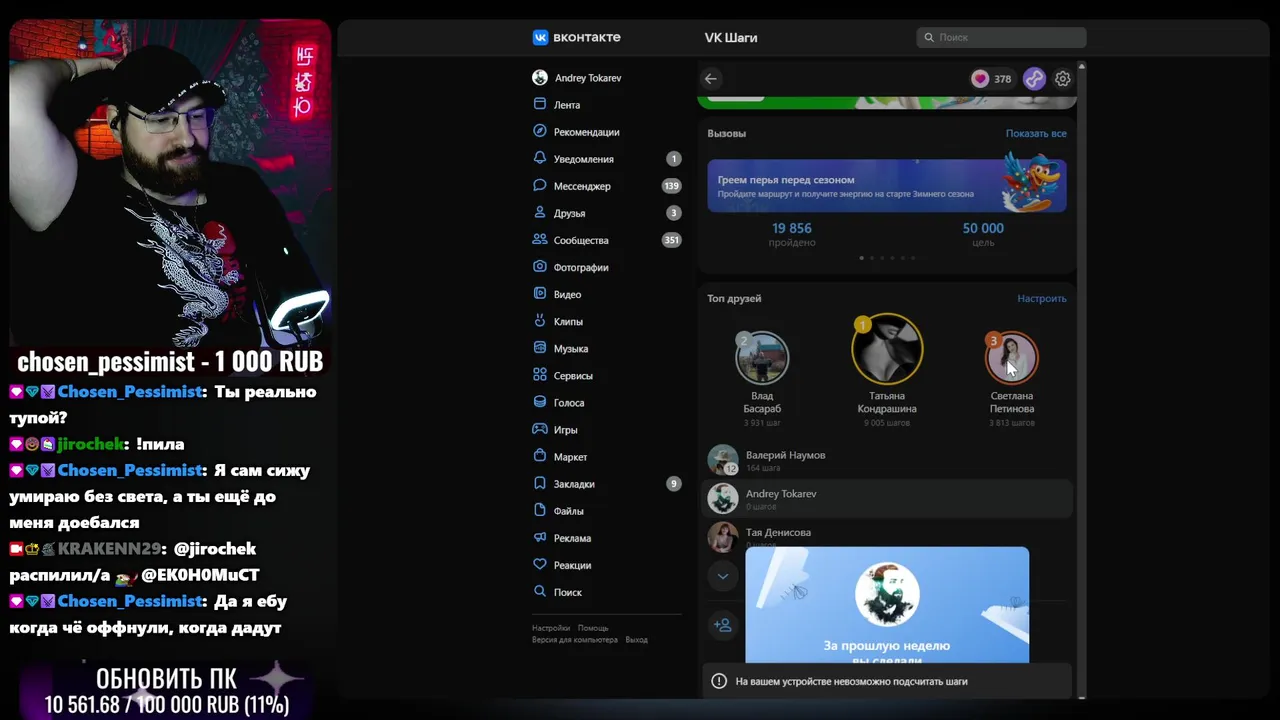Click the Реклама megaphone icon
Screen dimensions: 1280x720
pos(540,537)
